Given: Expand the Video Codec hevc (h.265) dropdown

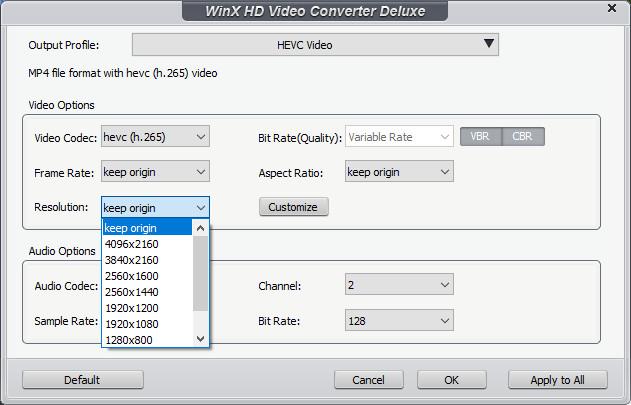Looking at the screenshot, I should (155, 137).
